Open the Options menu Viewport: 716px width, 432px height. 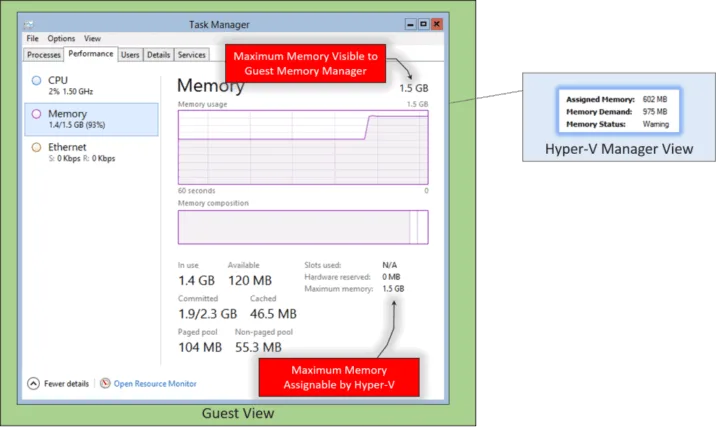click(x=61, y=38)
